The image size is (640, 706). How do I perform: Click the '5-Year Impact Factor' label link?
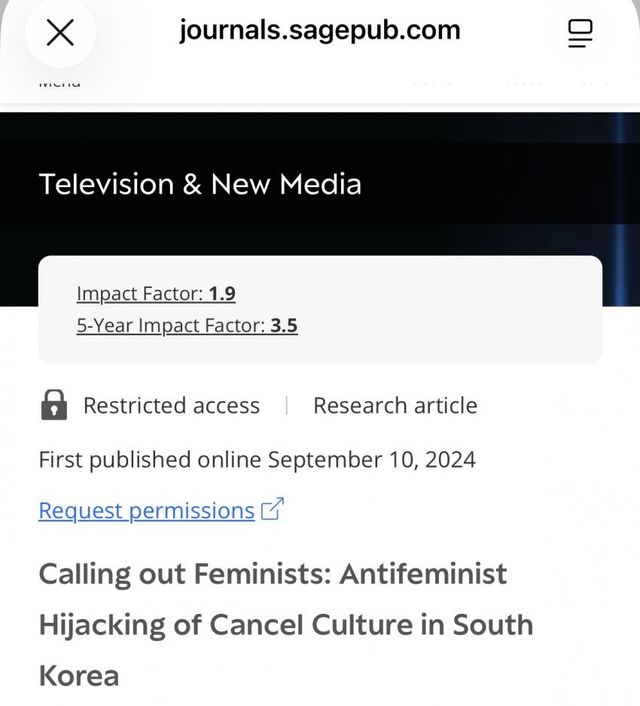[171, 325]
